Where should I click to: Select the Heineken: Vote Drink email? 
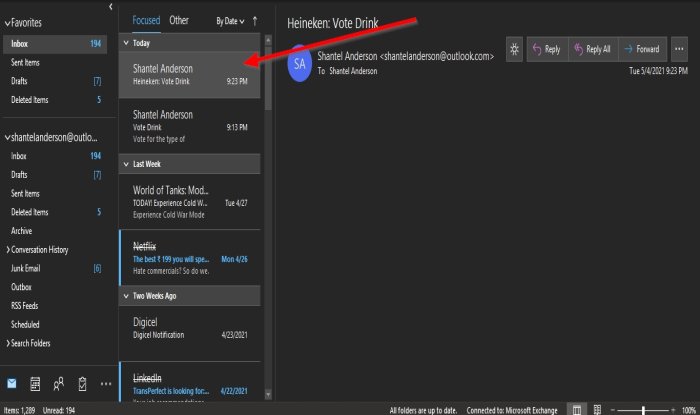click(190, 75)
